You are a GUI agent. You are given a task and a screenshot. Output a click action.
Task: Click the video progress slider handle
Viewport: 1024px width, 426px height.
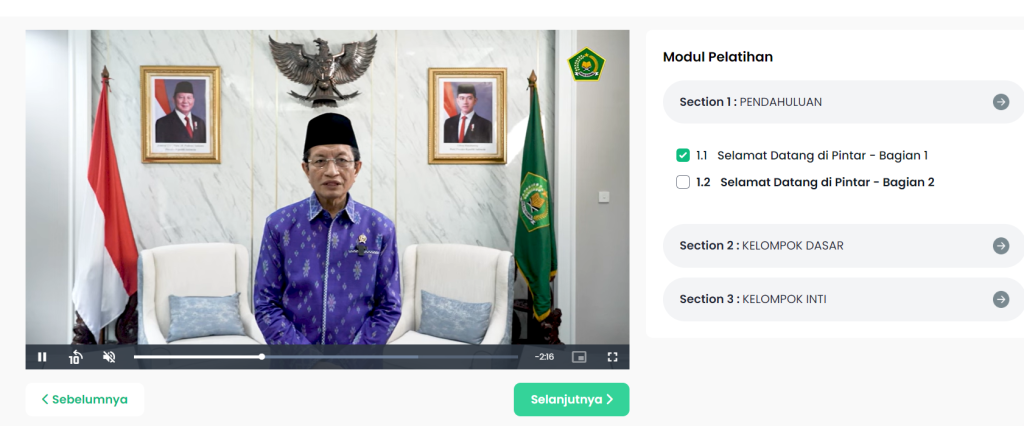(262, 357)
